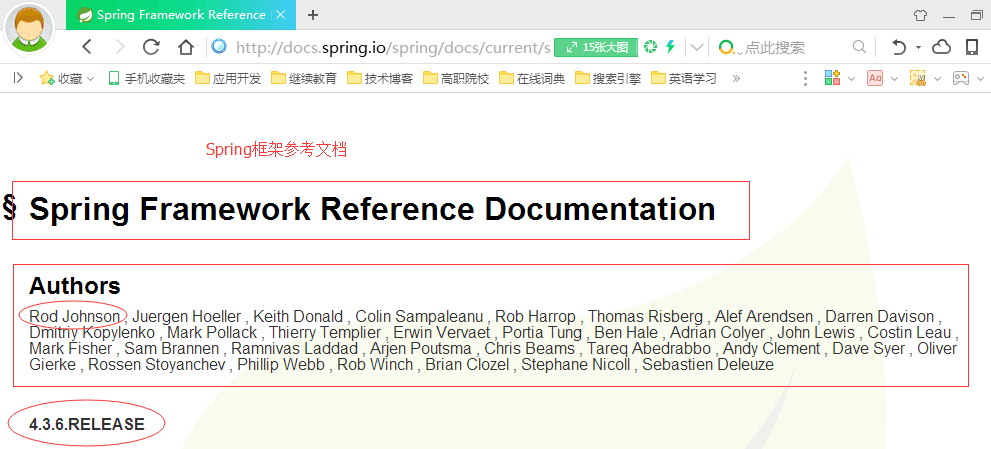Open the search engine selector icon
Image resolution: width=991 pixels, height=449 pixels.
coord(726,47)
